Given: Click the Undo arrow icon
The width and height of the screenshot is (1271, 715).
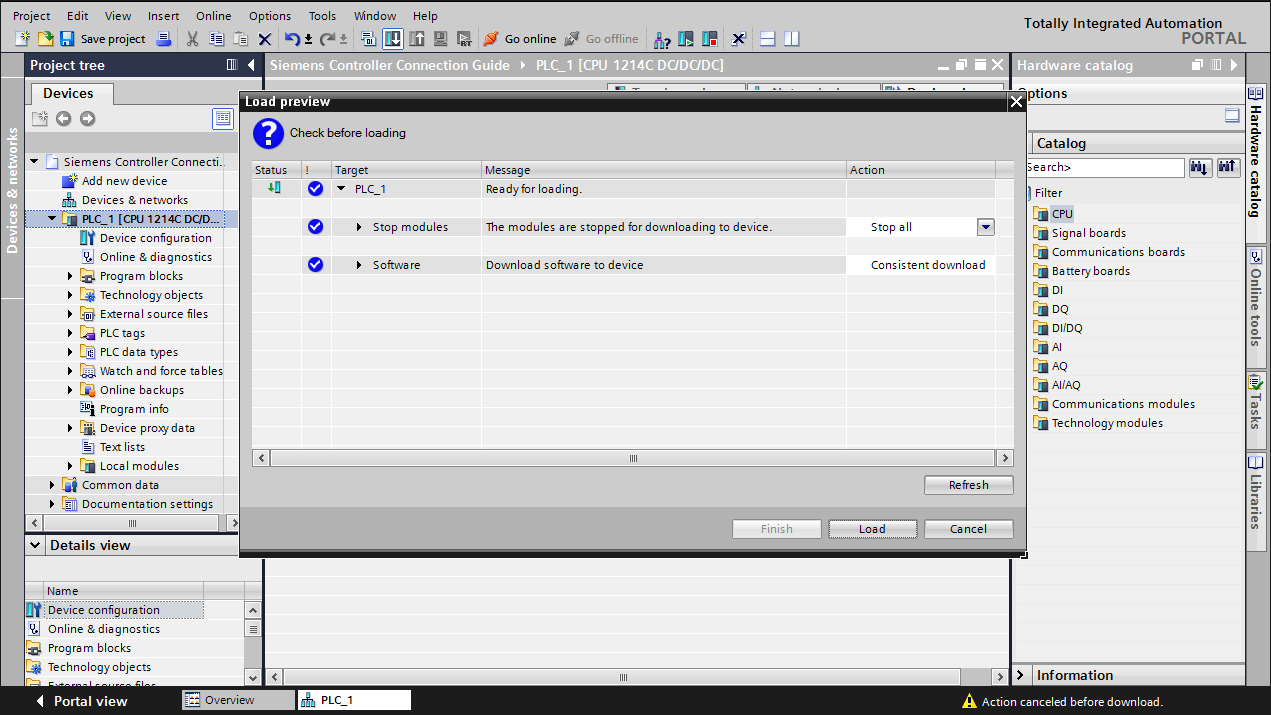Looking at the screenshot, I should 292,39.
